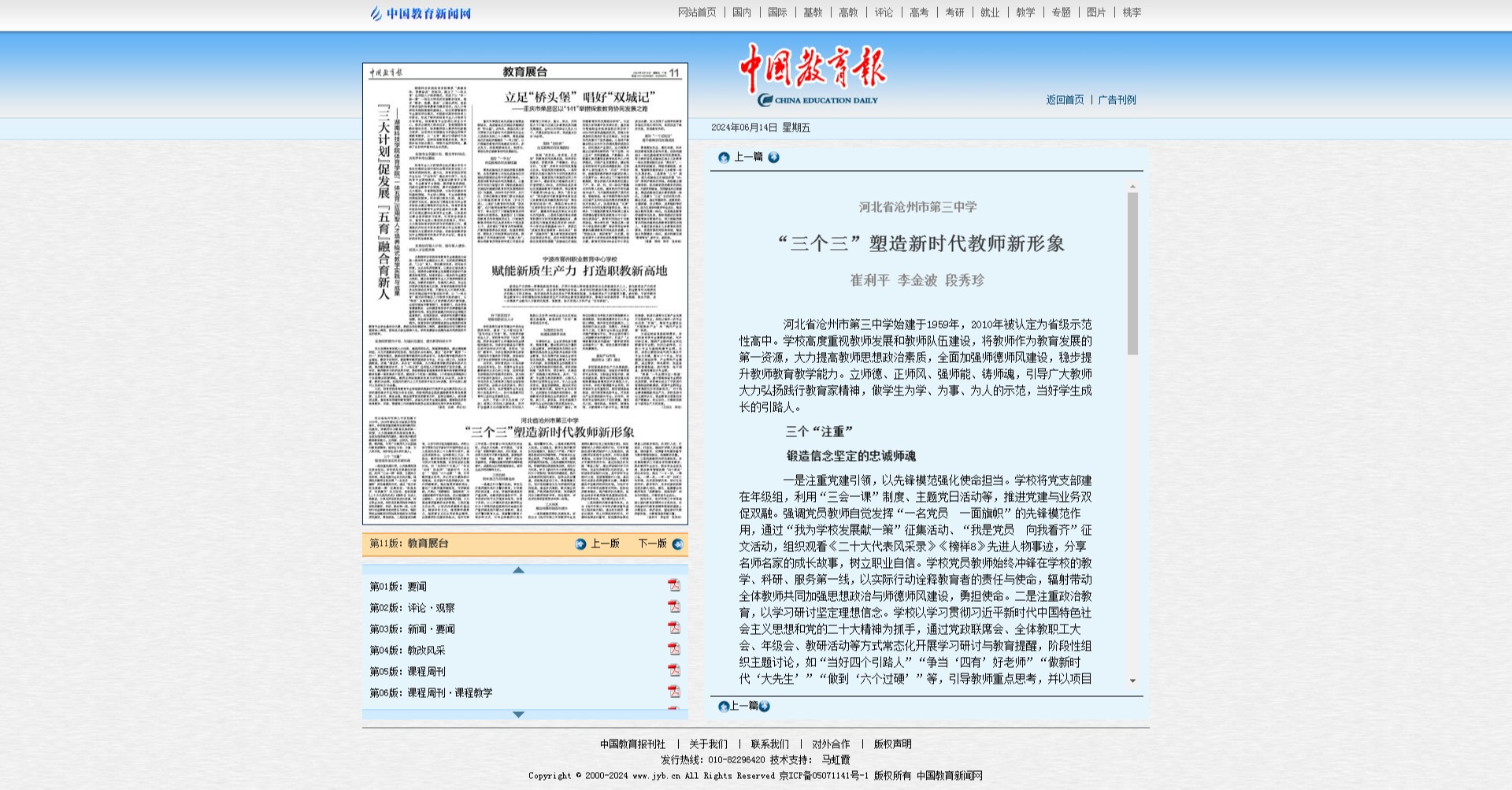Open 评论 in top navigation
The height and width of the screenshot is (790, 1512).
click(884, 13)
